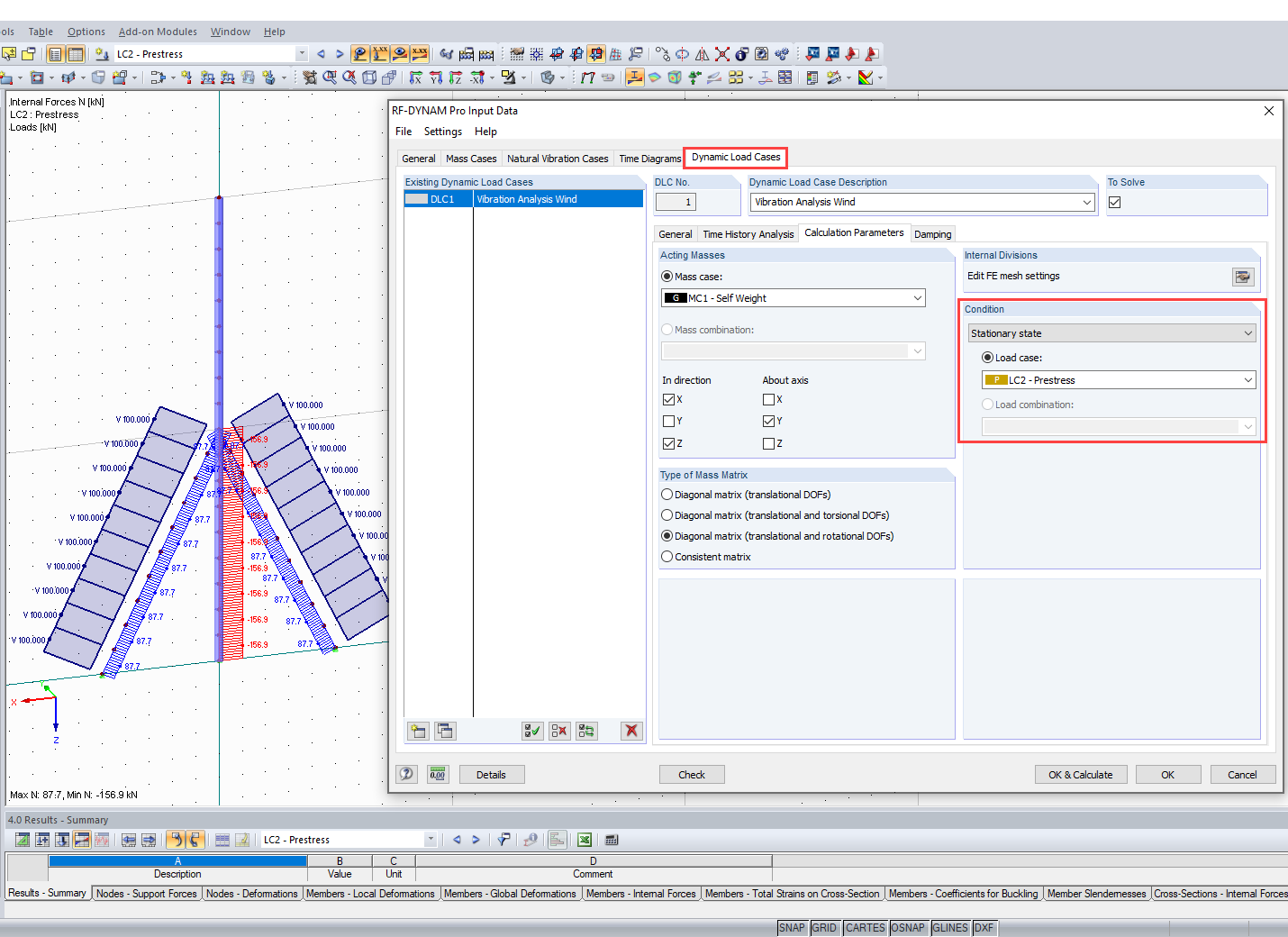The image size is (1288, 937).
Task: Click the copy dynamic load case icon
Action: (445, 731)
